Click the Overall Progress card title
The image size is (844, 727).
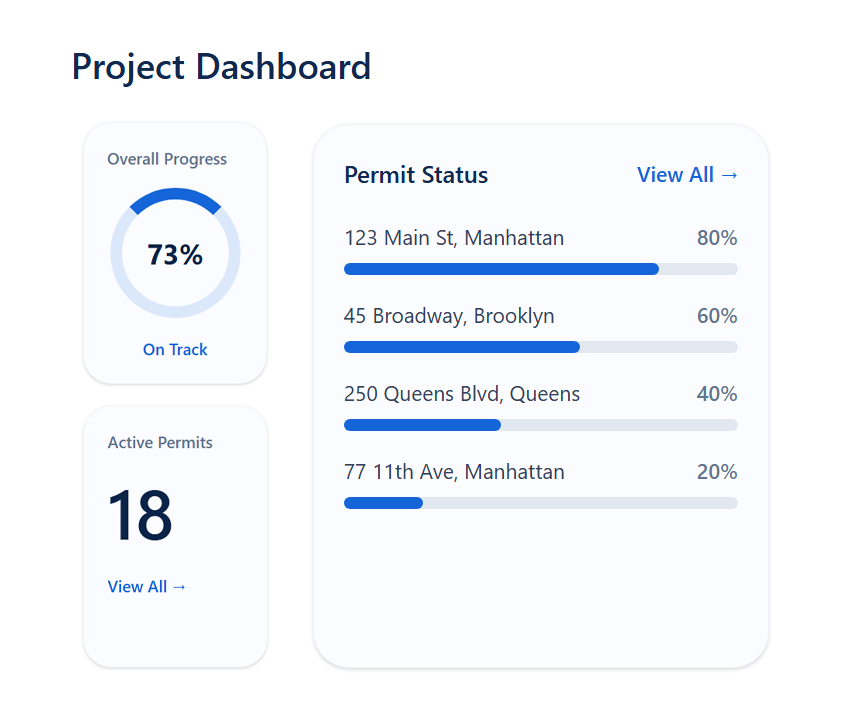click(x=167, y=159)
